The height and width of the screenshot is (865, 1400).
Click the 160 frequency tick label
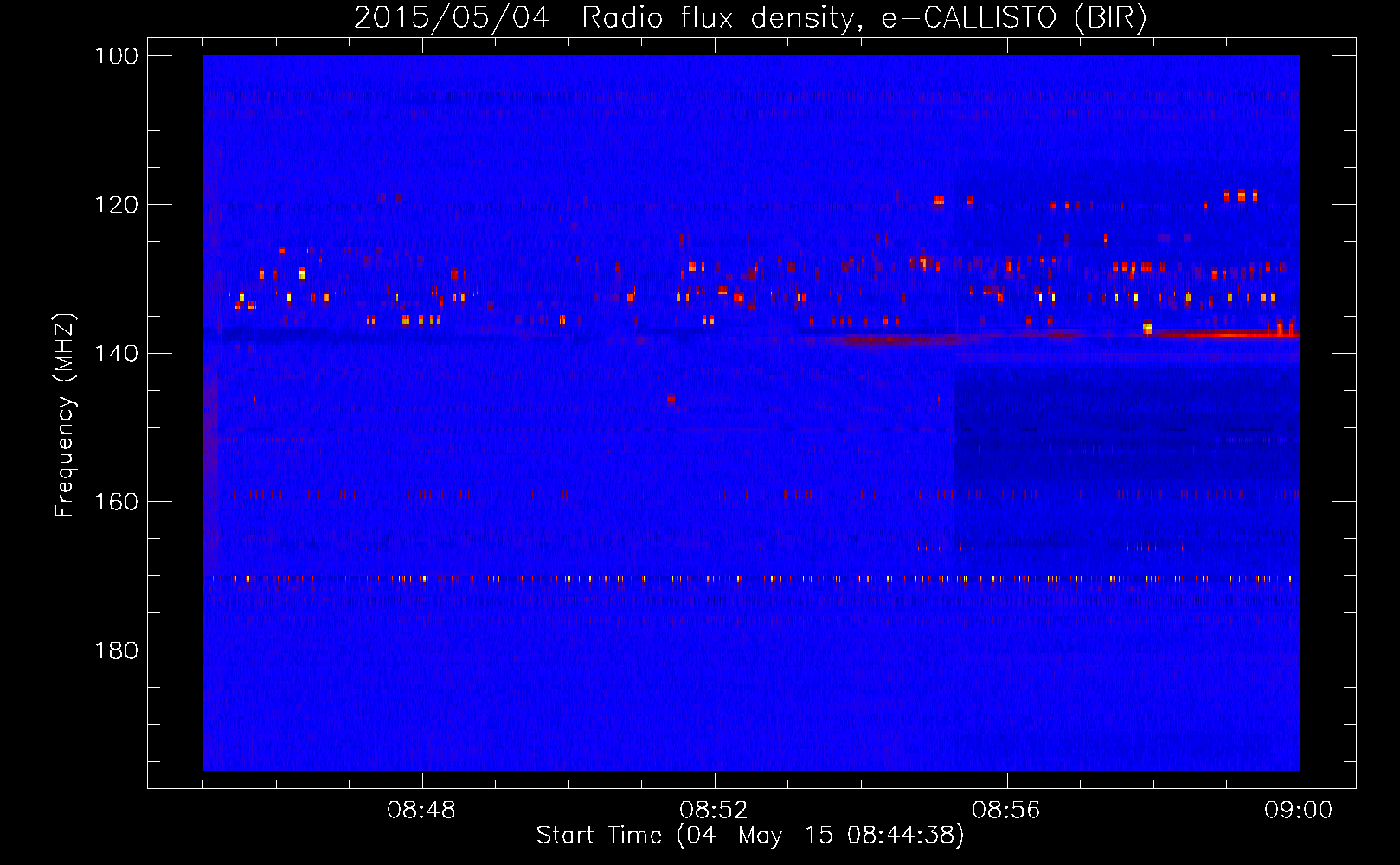pos(116,502)
